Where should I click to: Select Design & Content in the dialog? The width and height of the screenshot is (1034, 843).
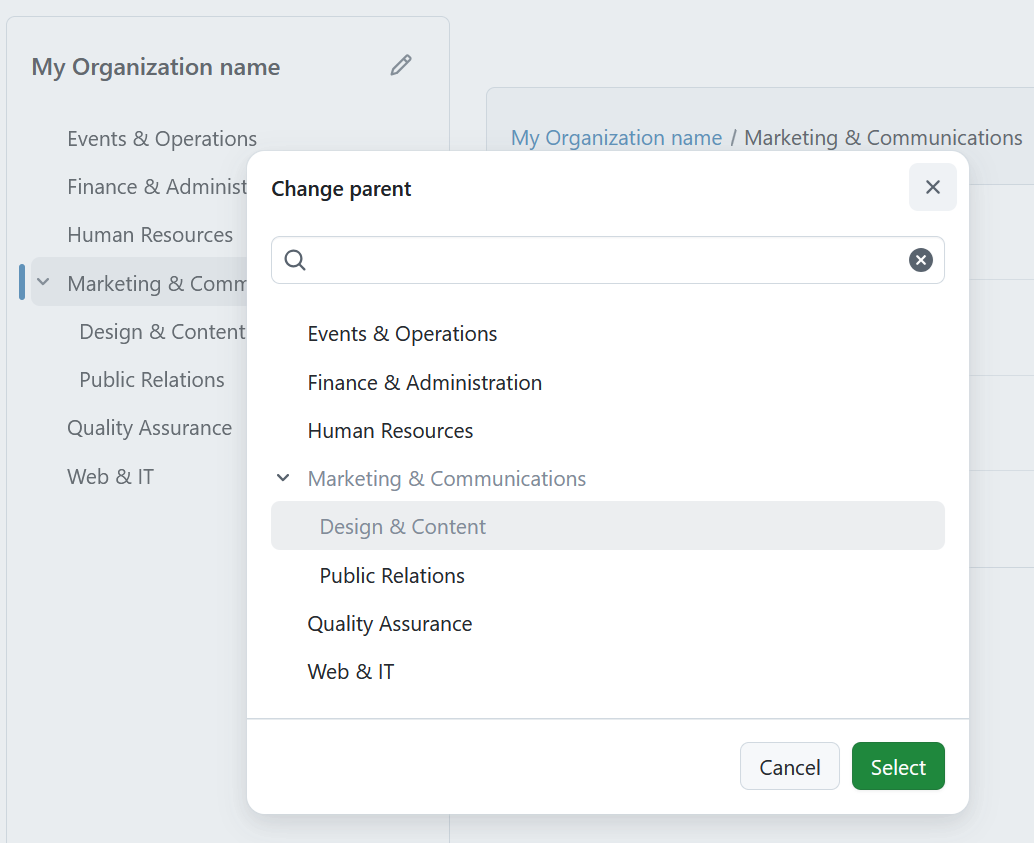tap(607, 526)
